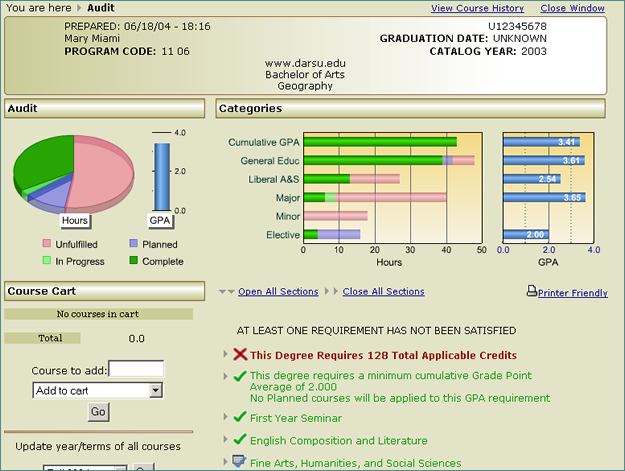625x471 pixels.
Task: Open the Add to cart dropdown
Action: 98,391
